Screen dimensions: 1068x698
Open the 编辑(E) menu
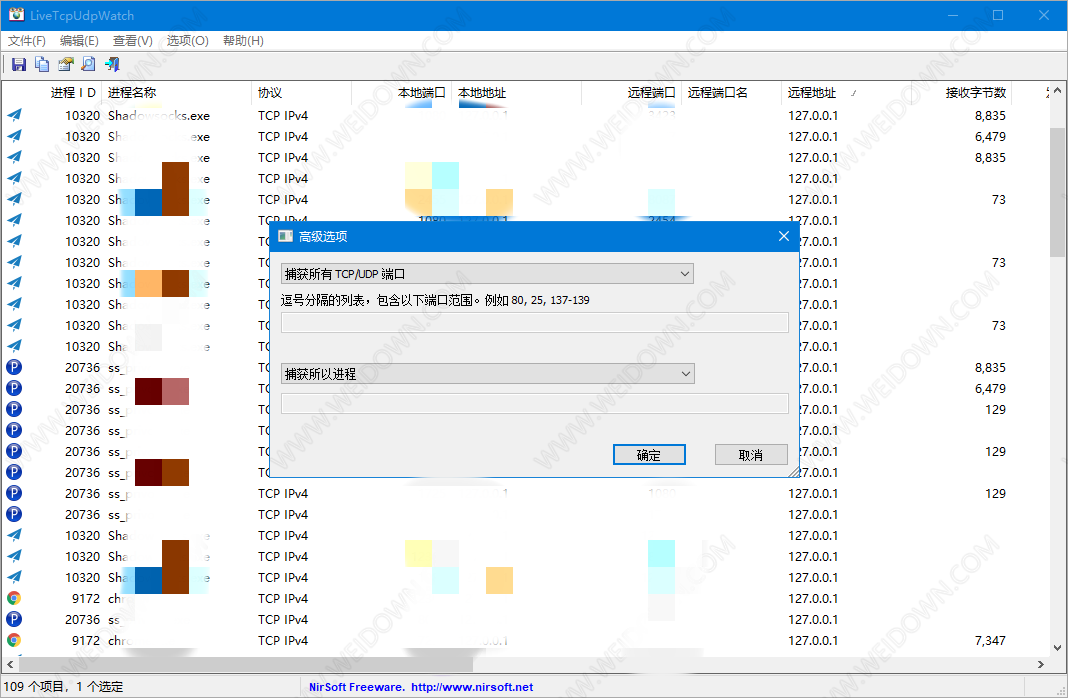(79, 41)
